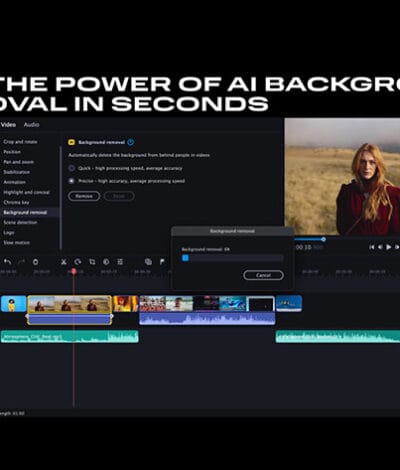Open Crop and rotate settings
This screenshot has height=470, width=400.
click(20, 142)
